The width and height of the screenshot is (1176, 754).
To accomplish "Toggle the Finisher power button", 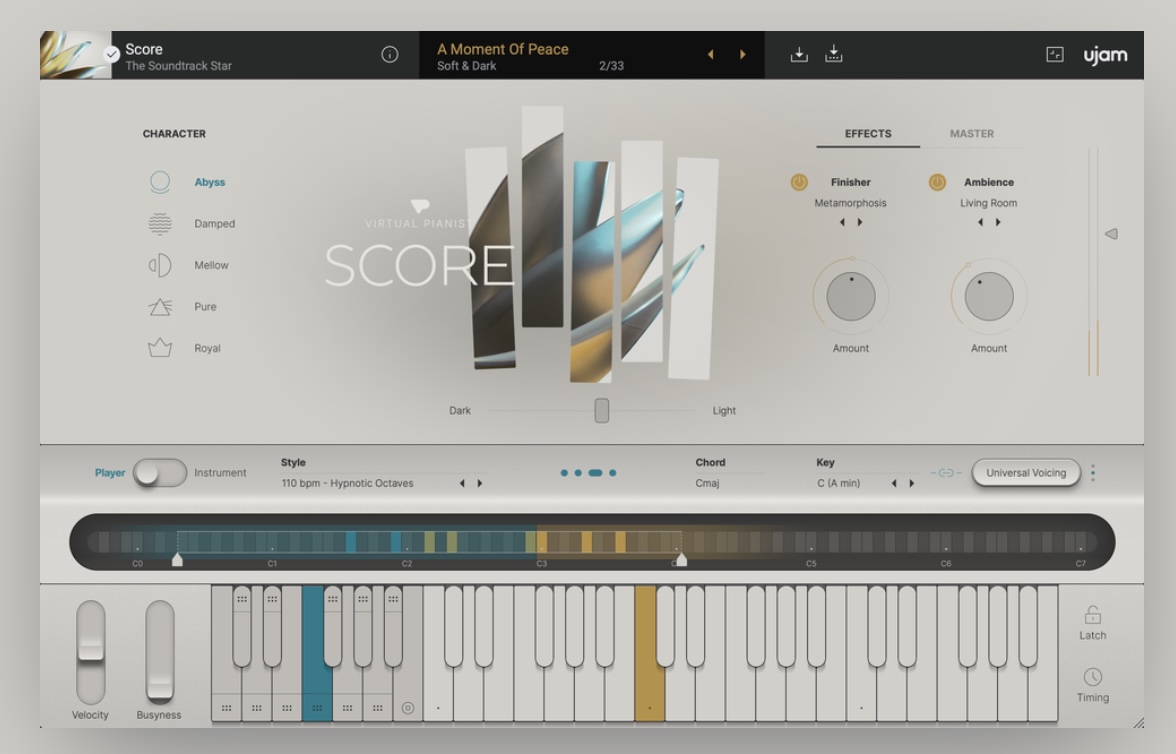I will click(800, 182).
